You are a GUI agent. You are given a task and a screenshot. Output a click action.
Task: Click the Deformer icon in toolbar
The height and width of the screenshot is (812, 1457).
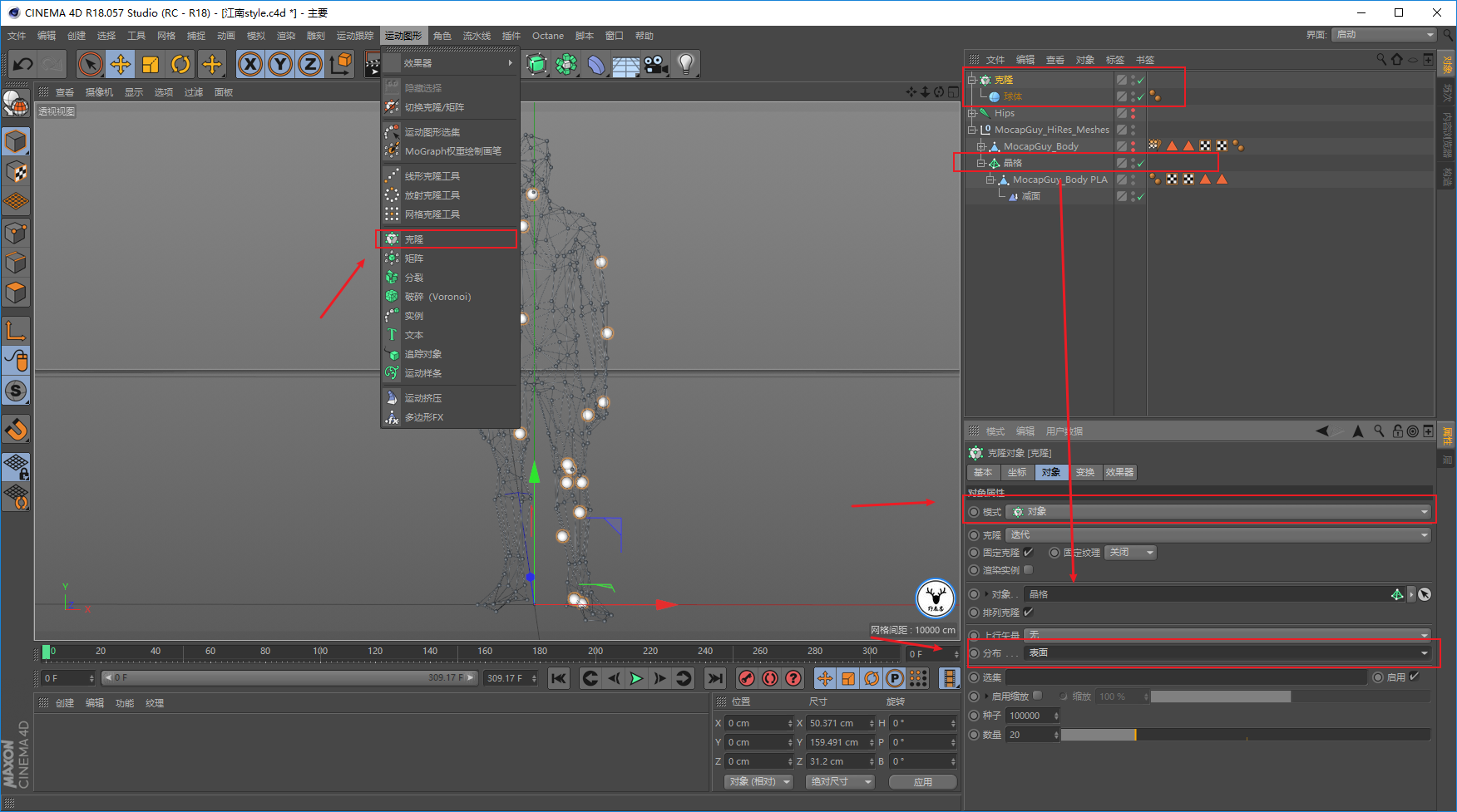[596, 64]
